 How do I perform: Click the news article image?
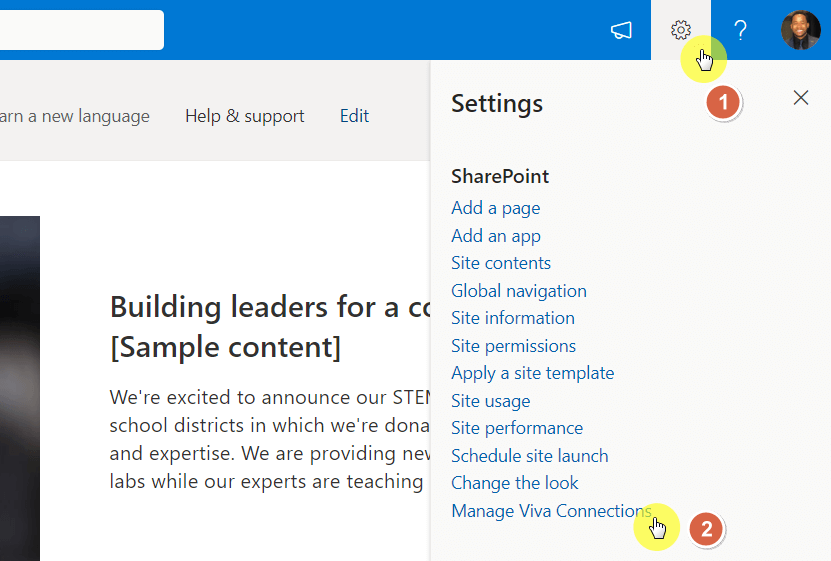20,388
